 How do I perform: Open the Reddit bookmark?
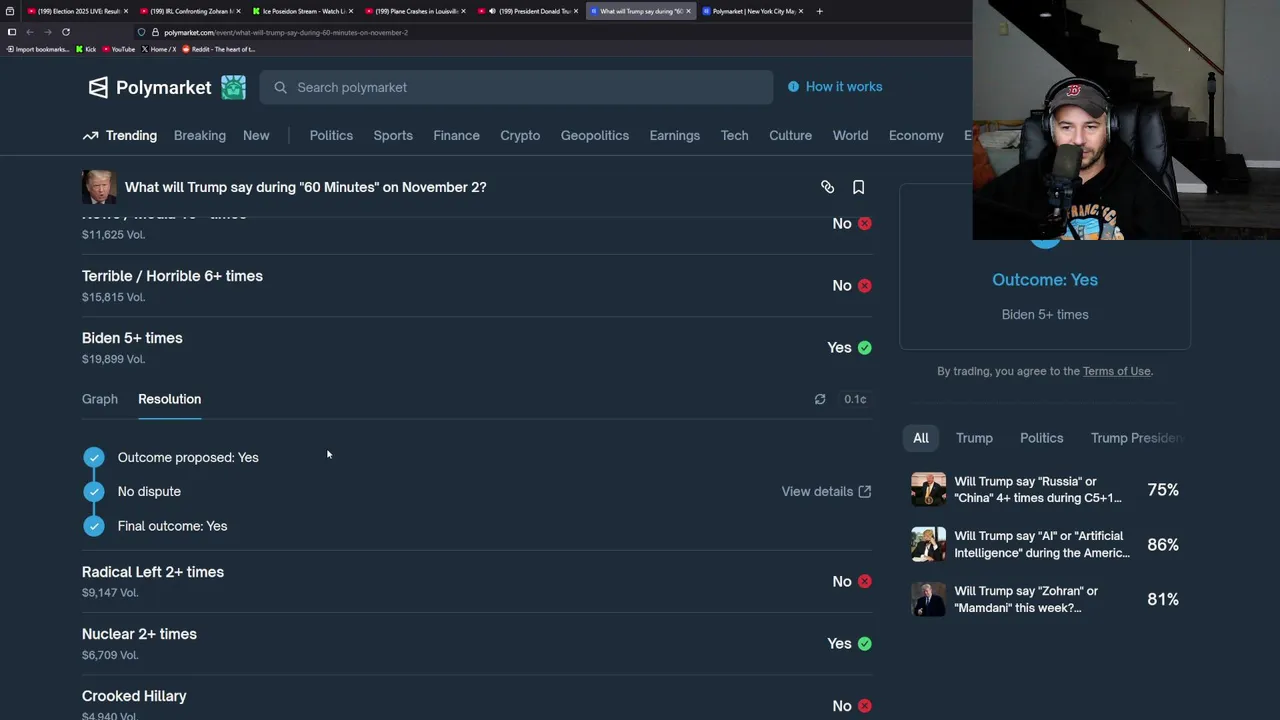[x=219, y=49]
